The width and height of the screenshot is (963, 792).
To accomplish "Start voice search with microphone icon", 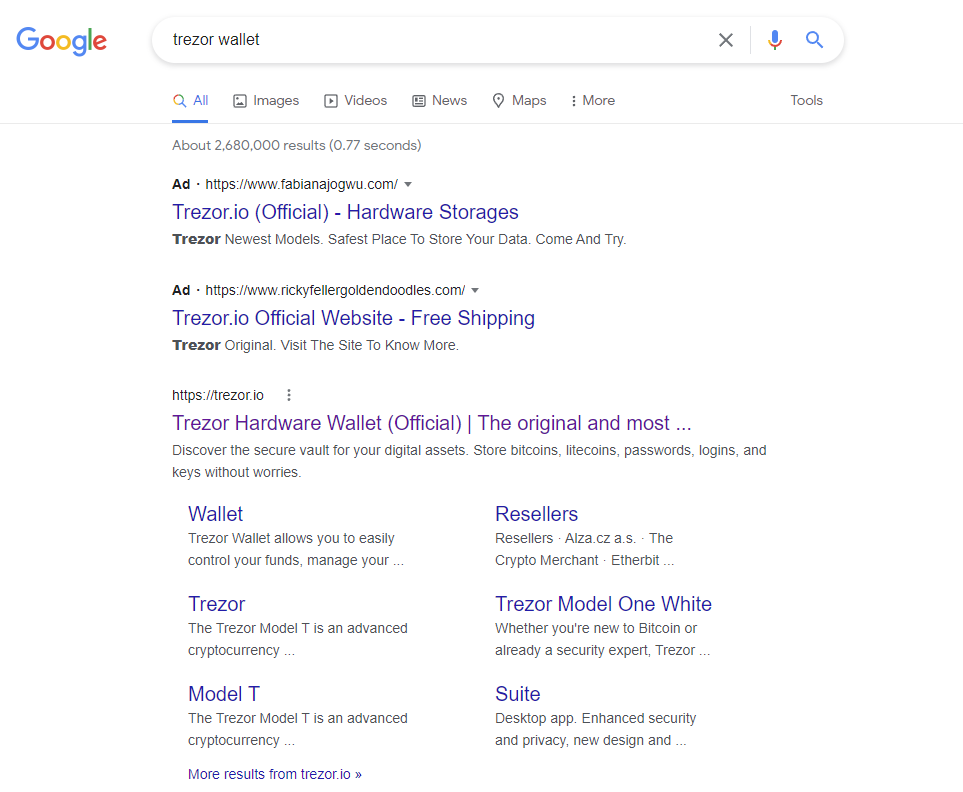I will pyautogui.click(x=775, y=40).
